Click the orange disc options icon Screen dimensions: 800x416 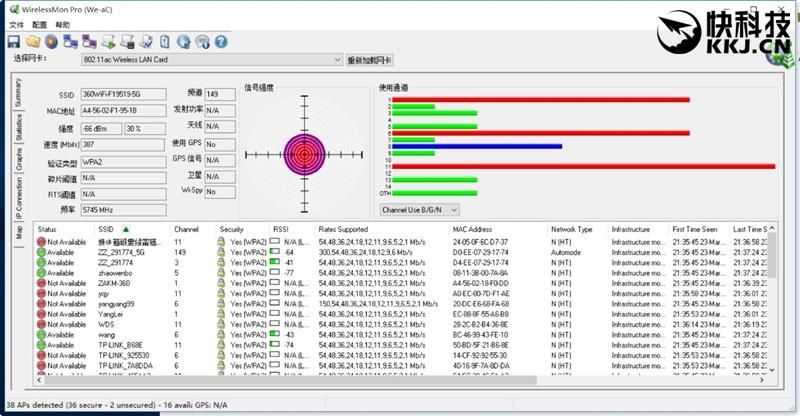51,42
